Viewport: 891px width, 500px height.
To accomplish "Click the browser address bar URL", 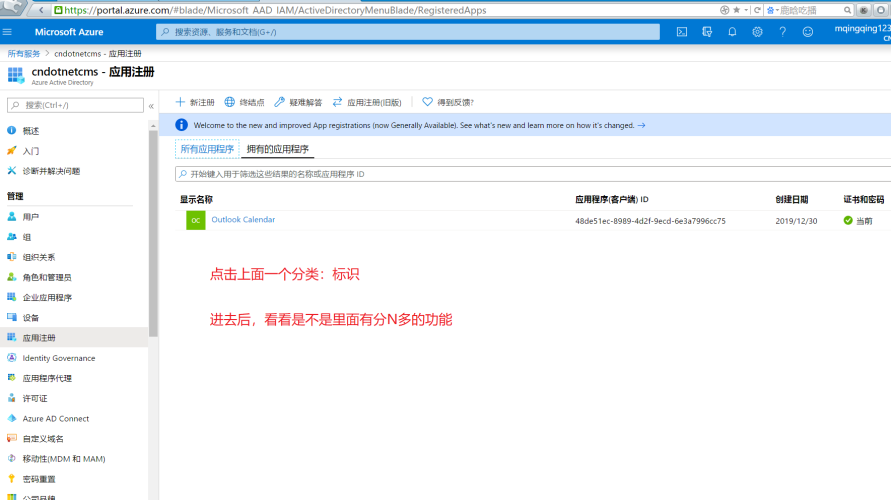I will click(x=276, y=10).
